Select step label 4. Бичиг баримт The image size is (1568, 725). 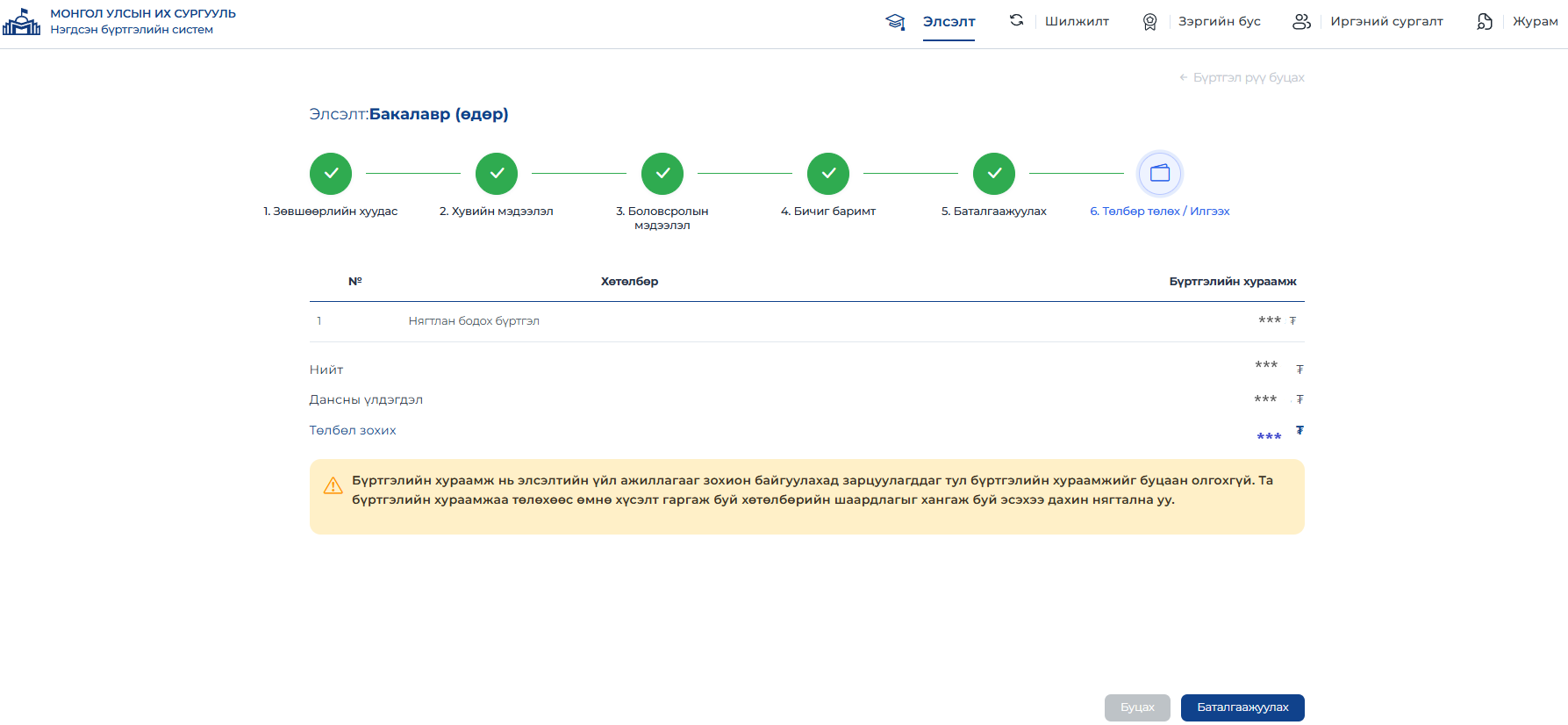[828, 212]
